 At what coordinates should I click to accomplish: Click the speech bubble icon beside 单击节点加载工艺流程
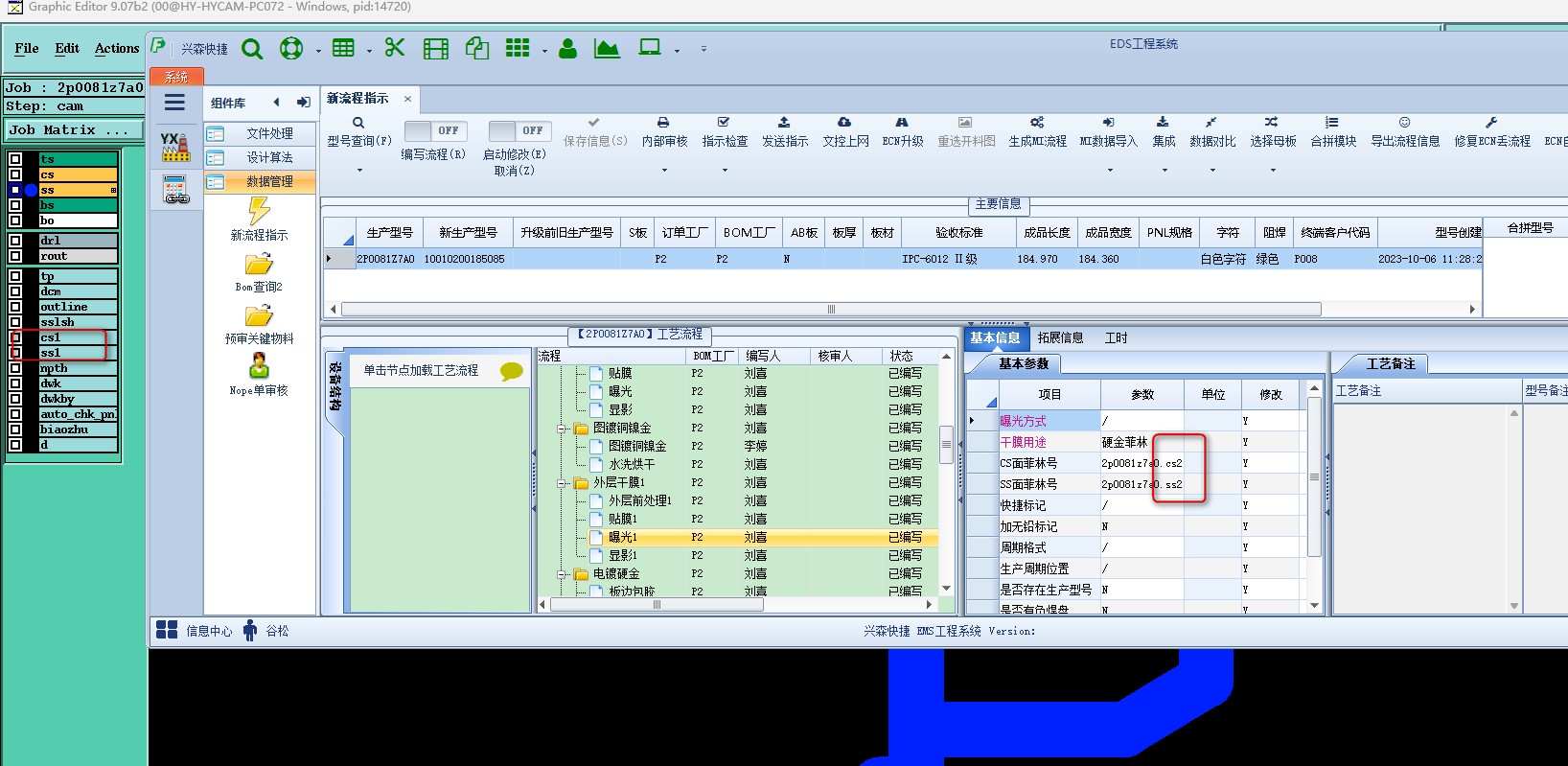point(512,371)
